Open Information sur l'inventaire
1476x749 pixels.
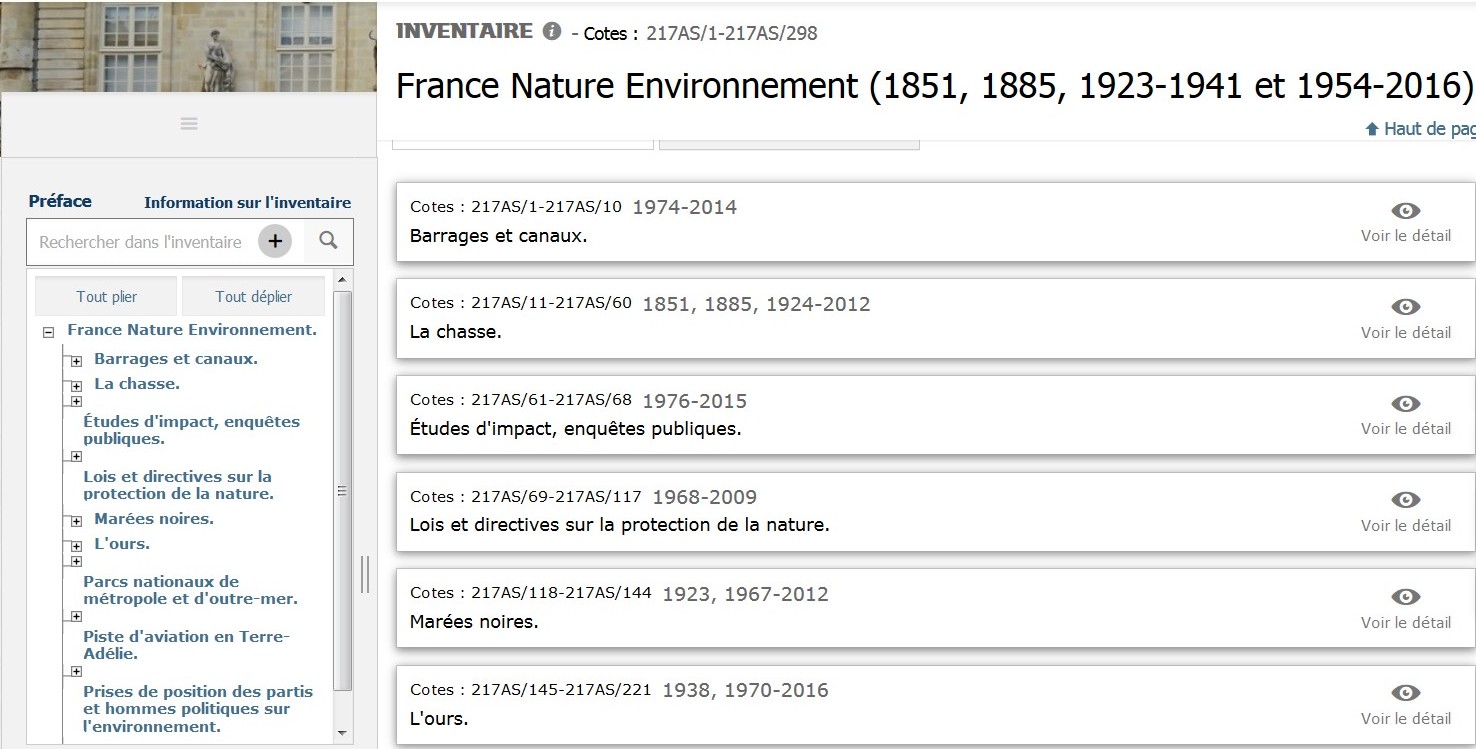tap(247, 202)
